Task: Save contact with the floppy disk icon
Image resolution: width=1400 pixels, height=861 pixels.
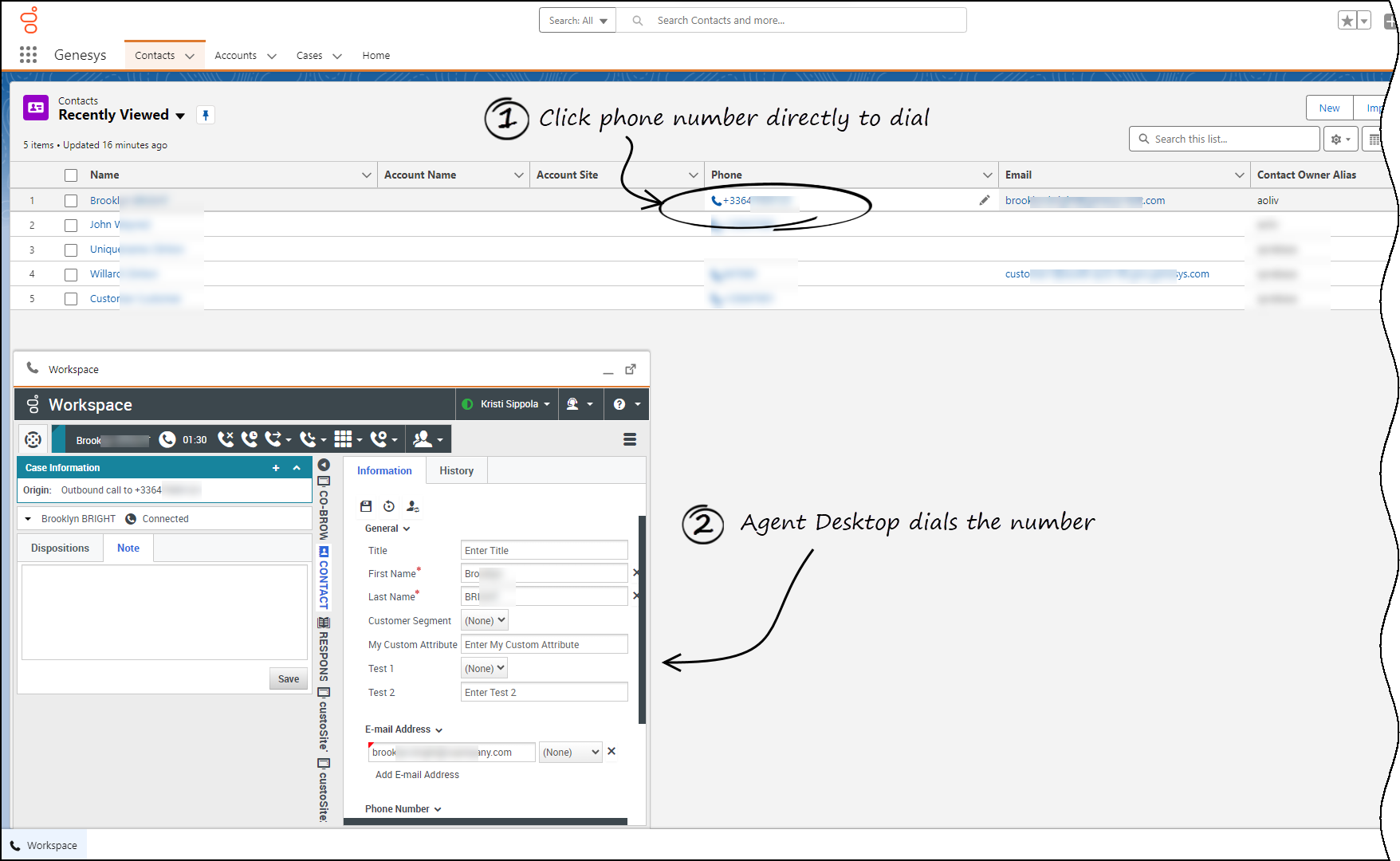Action: click(x=366, y=506)
